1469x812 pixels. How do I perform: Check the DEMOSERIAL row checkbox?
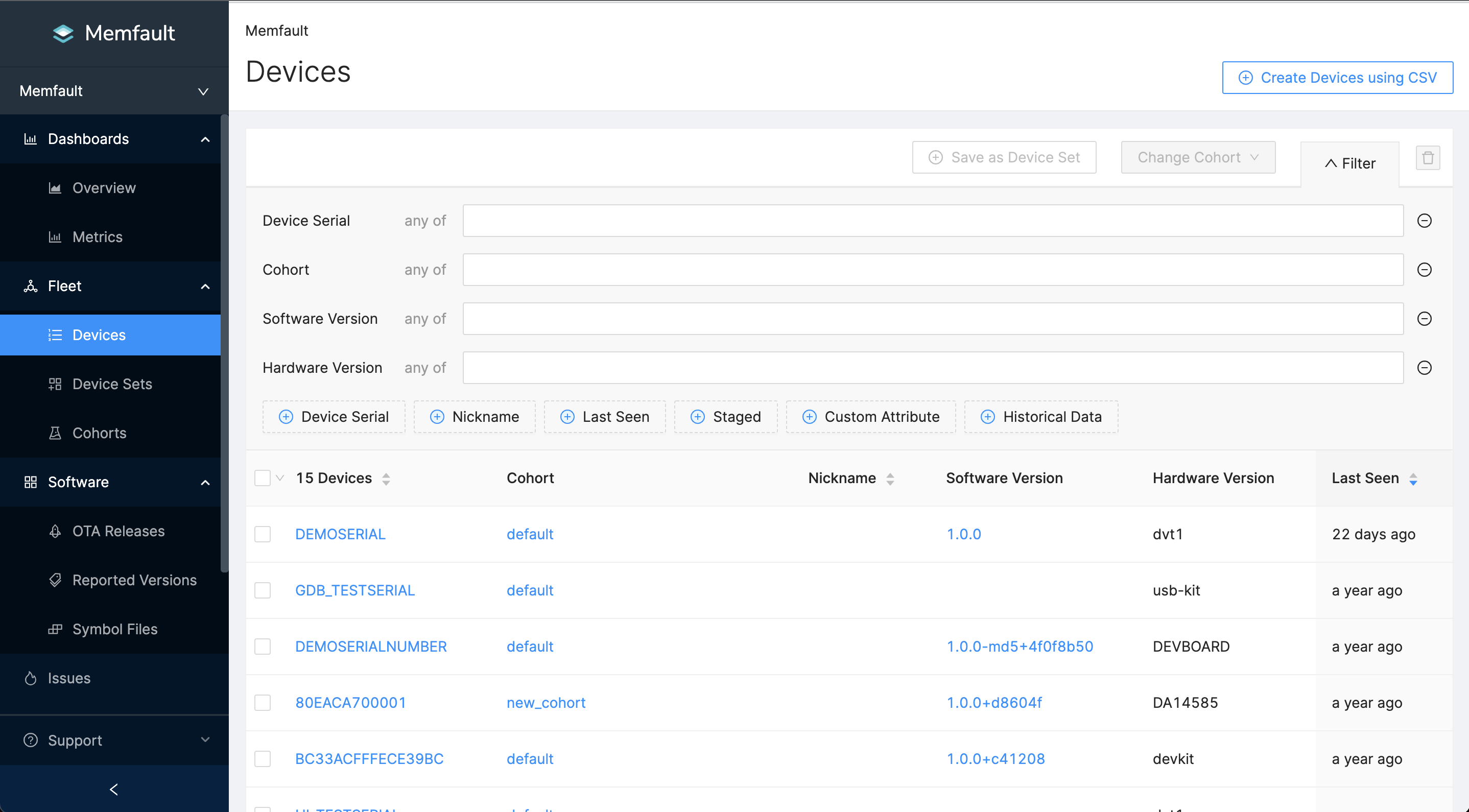pos(263,534)
